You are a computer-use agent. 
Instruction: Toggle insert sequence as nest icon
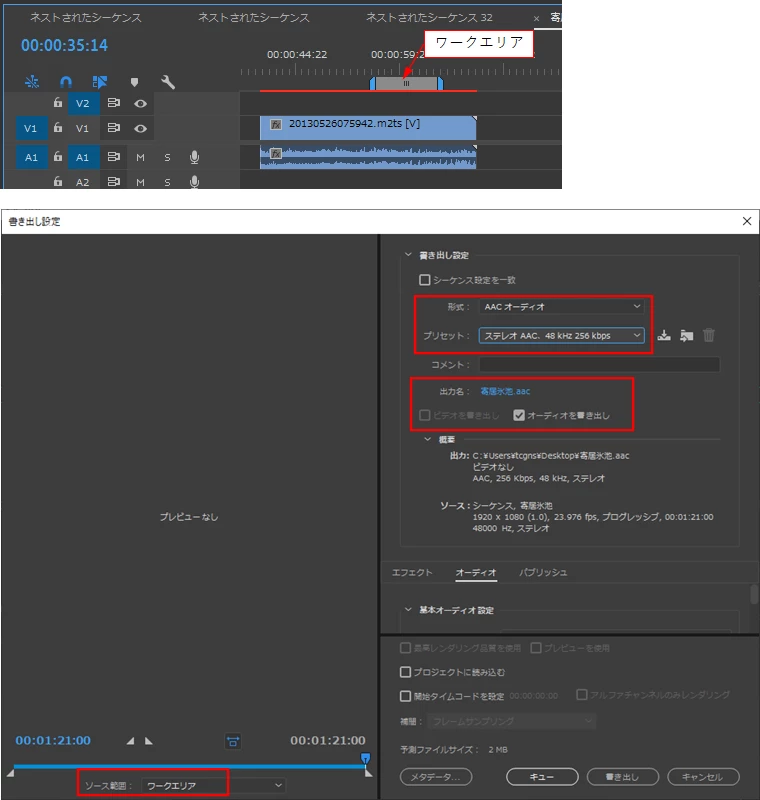tap(32, 82)
